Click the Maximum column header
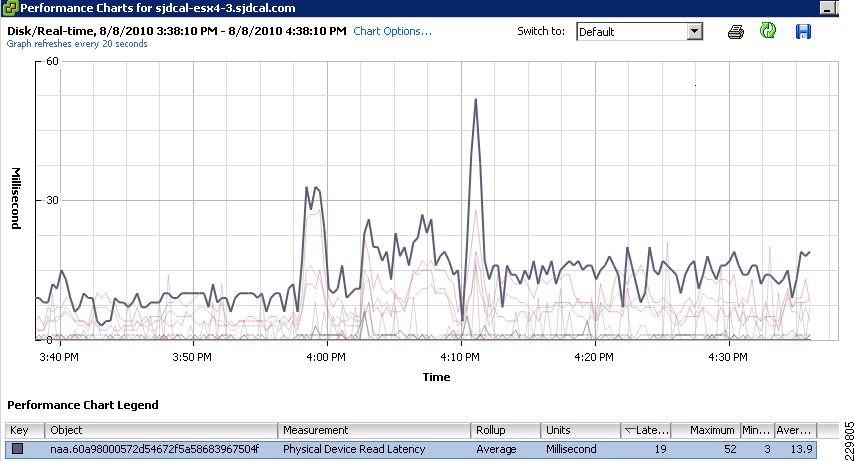The height and width of the screenshot is (461, 854). click(706, 430)
